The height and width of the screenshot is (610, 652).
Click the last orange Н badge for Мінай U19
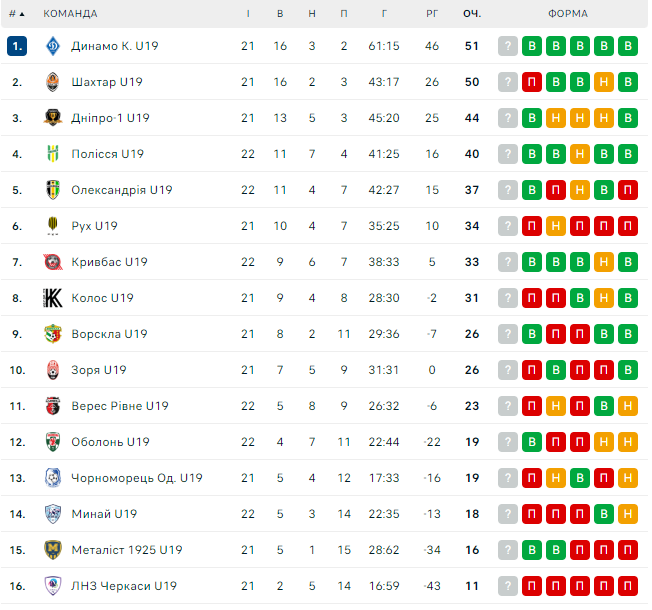pyautogui.click(x=628, y=514)
